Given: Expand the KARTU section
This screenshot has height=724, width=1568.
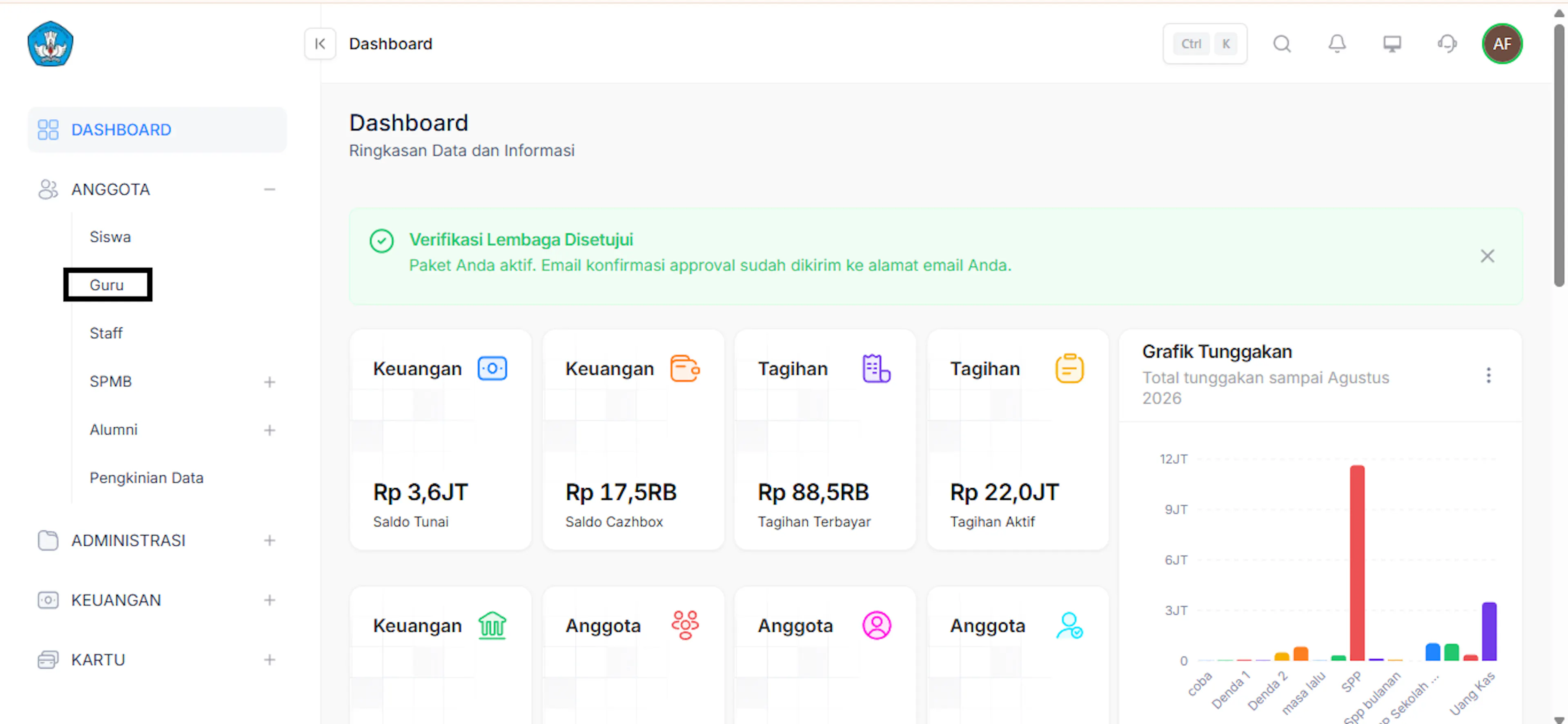Looking at the screenshot, I should pyautogui.click(x=269, y=660).
